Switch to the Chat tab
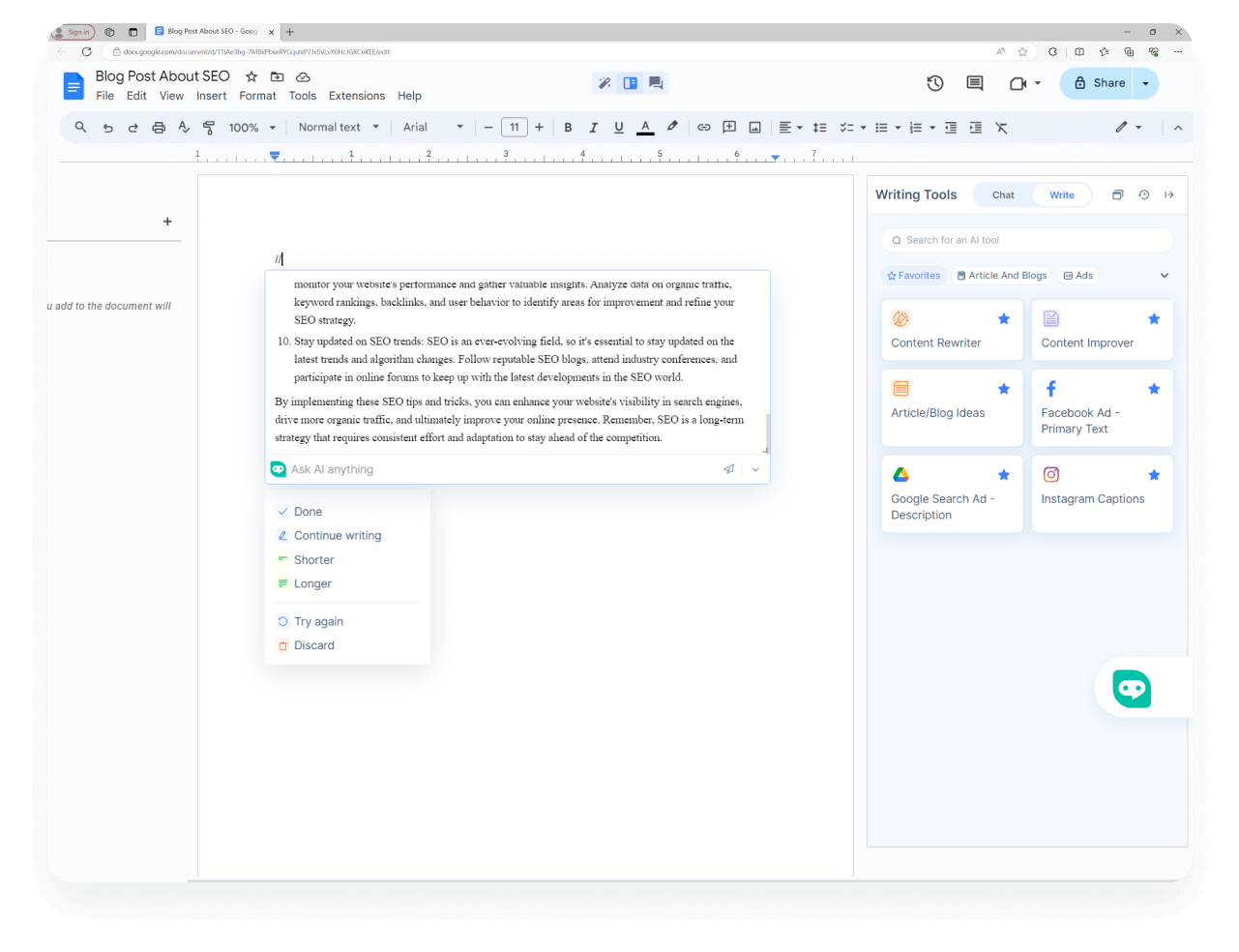1239x952 pixels. tap(1002, 194)
